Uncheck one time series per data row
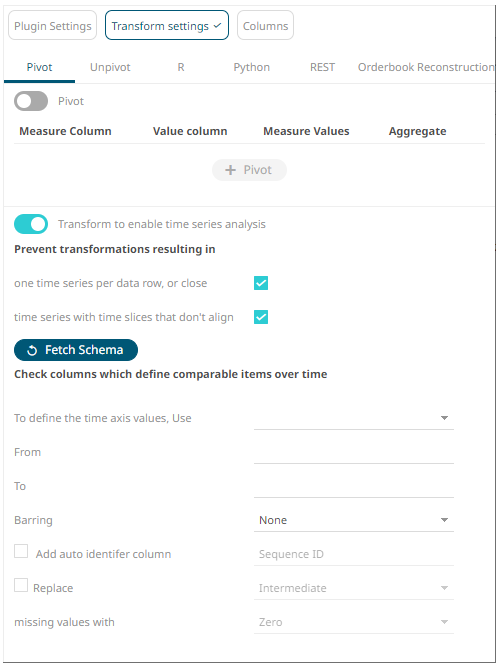The height and width of the screenshot is (666, 500). point(261,283)
